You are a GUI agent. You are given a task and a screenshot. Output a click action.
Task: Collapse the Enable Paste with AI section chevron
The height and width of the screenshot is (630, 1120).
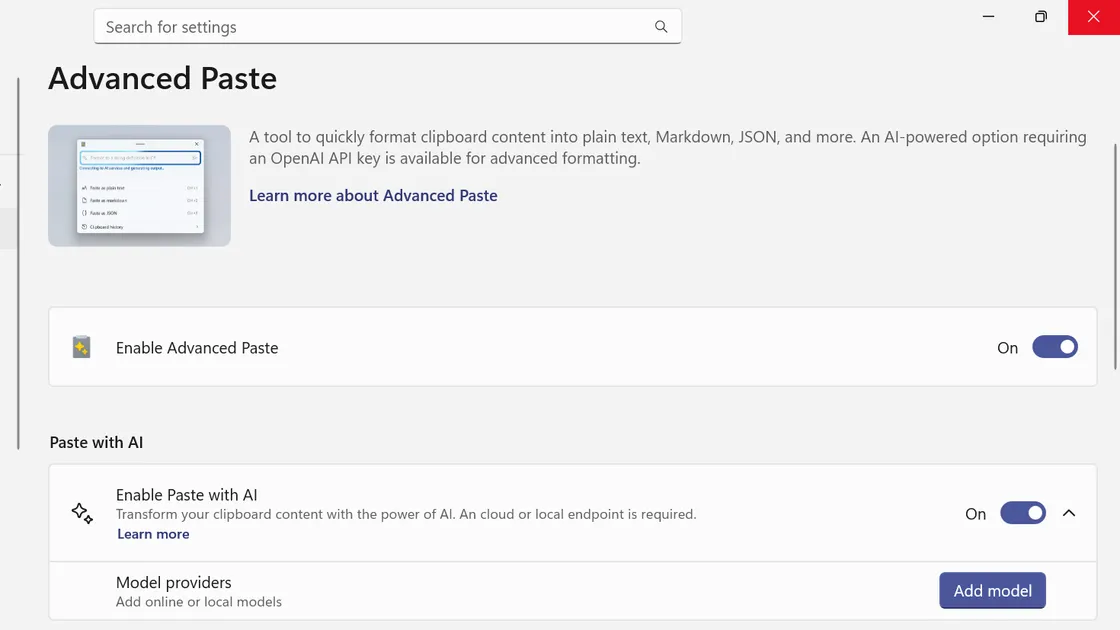click(x=1069, y=513)
